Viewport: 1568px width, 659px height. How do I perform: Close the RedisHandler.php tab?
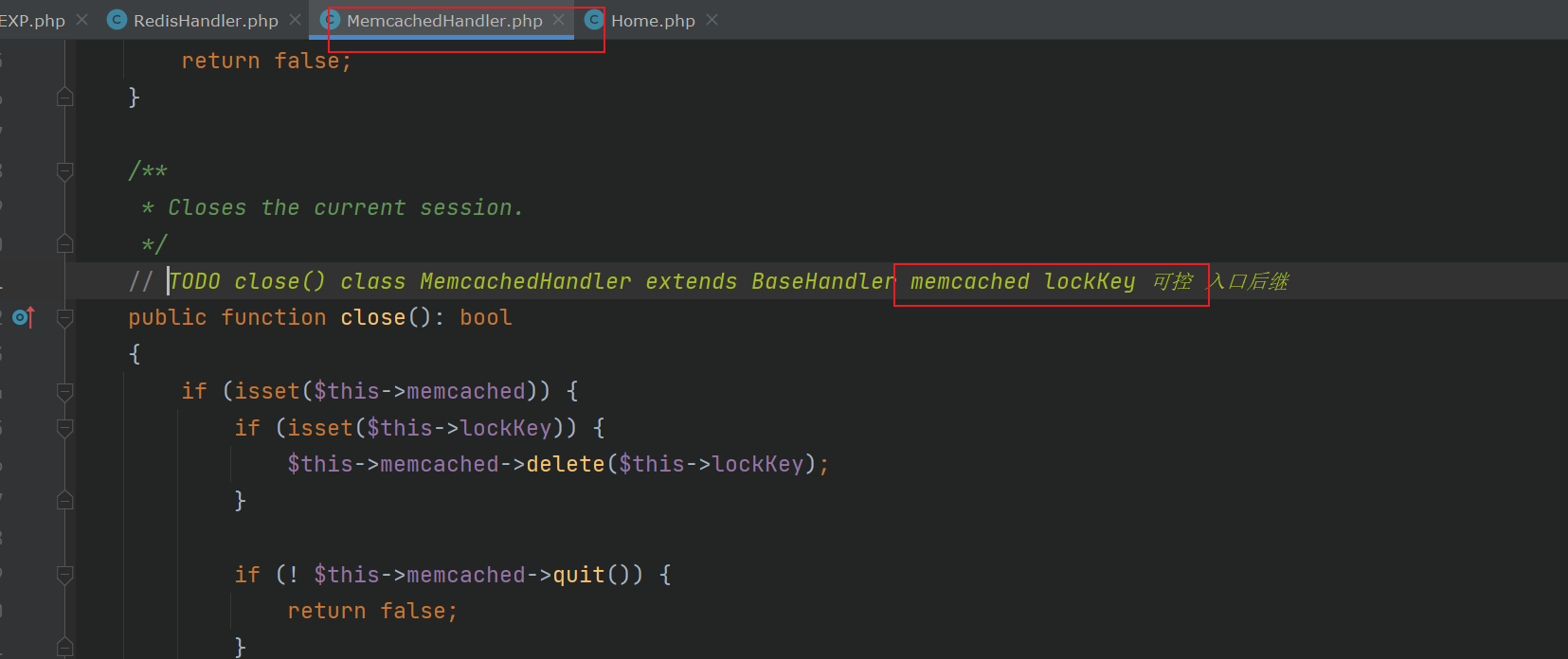(296, 20)
